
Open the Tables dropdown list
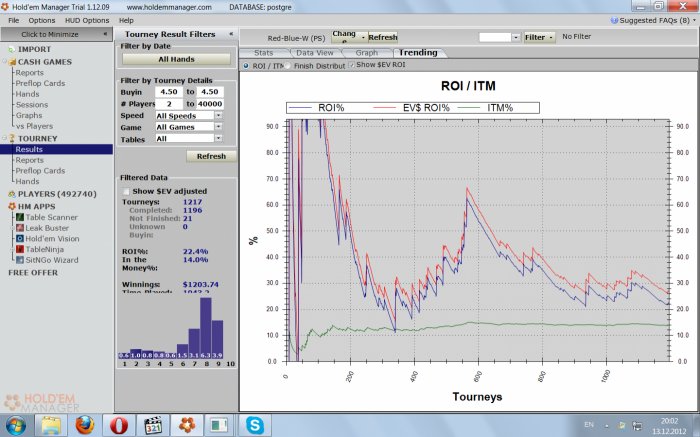(218, 139)
